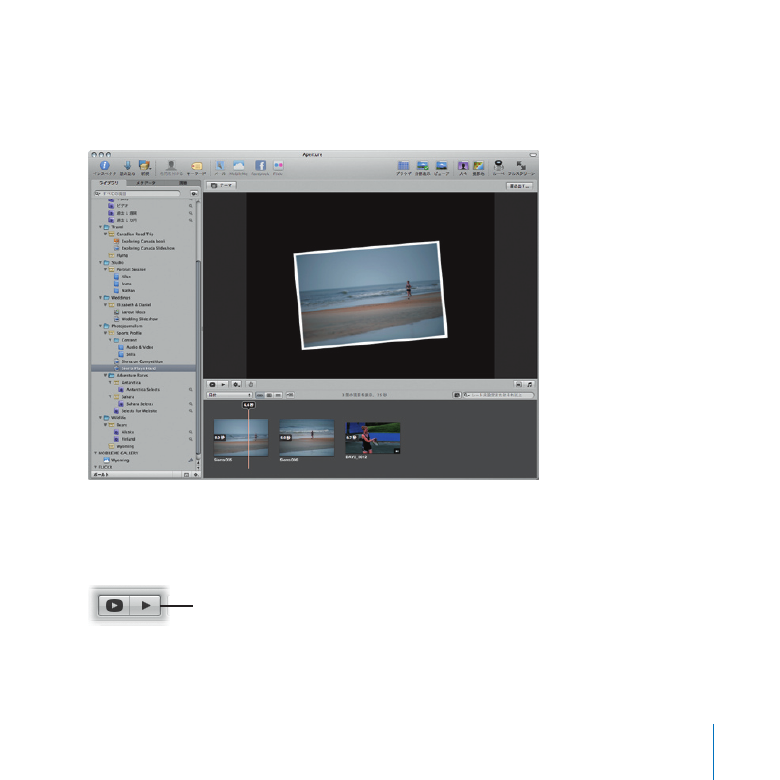780x780 pixels.
Task: Click the playhead time marker above slides
Action: [x=248, y=405]
